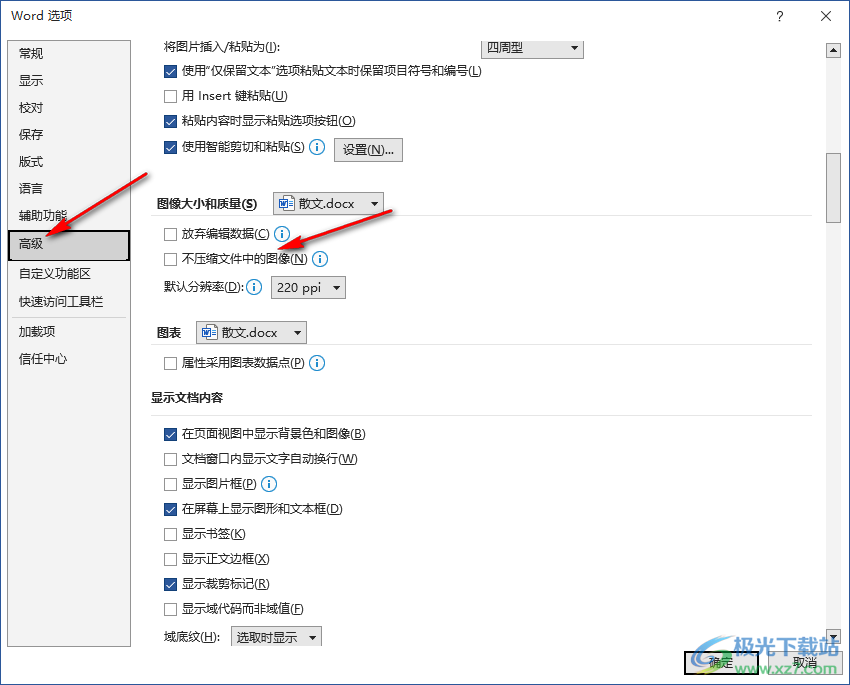Click info icon beside 默认分辨率
The width and height of the screenshot is (850, 685).
pos(254,287)
